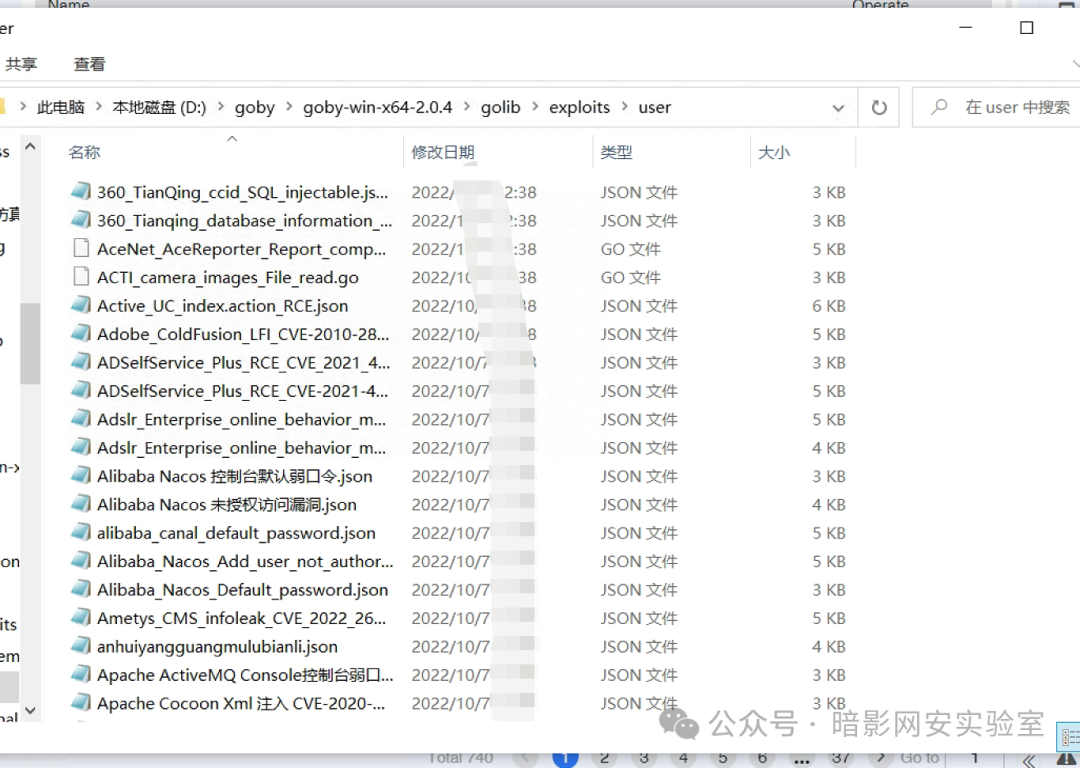1080x768 pixels.
Task: Select the Alibaba Nacos 控制台默认弱口令 file icon
Action: 81,475
